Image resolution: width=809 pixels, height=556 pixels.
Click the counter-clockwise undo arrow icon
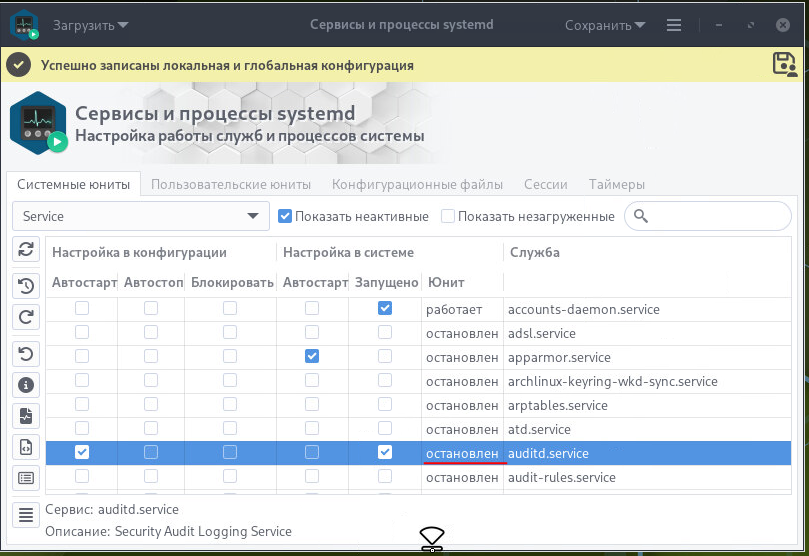click(26, 353)
